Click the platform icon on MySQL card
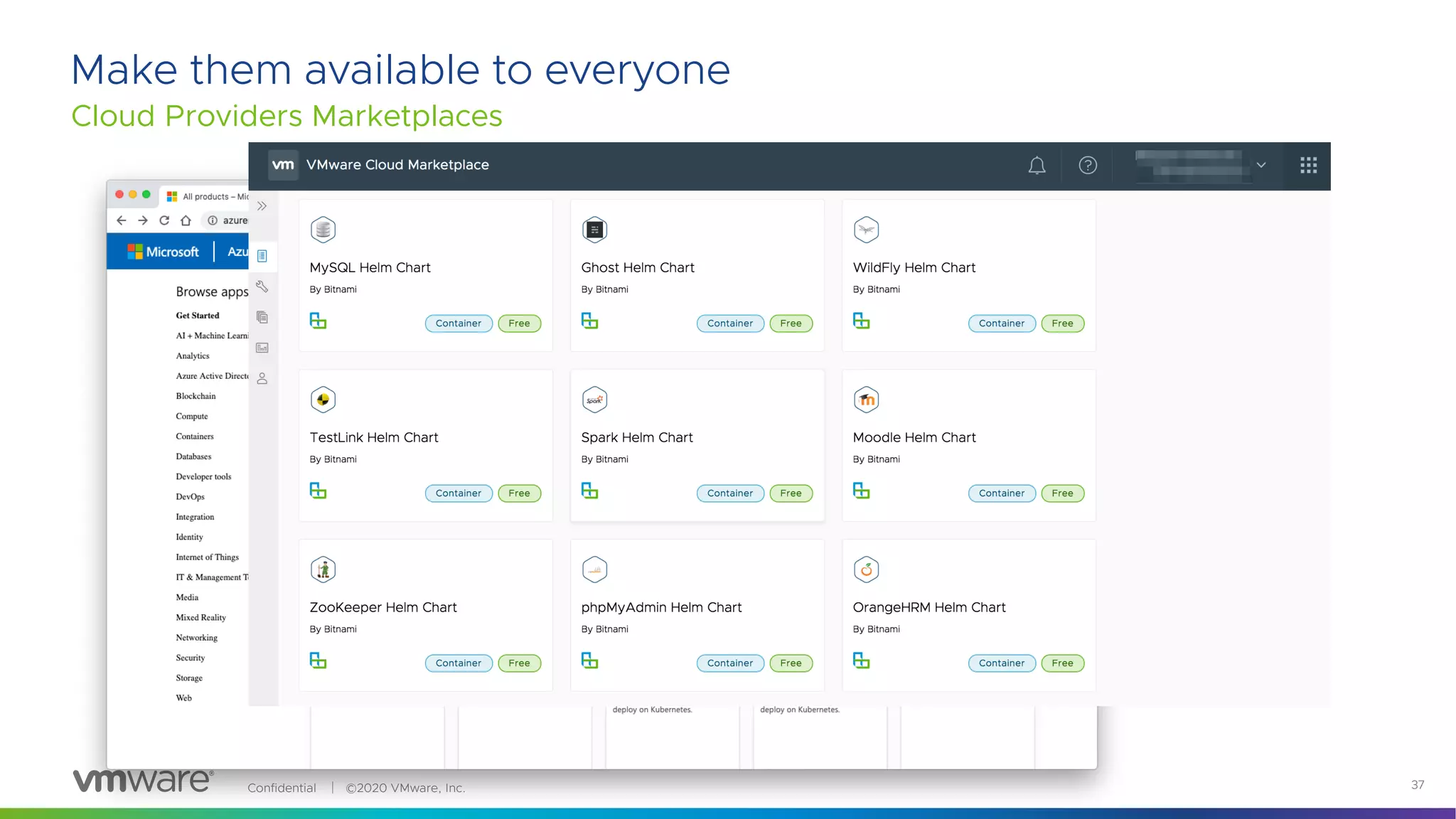Image resolution: width=1456 pixels, height=819 pixels. pyautogui.click(x=318, y=321)
